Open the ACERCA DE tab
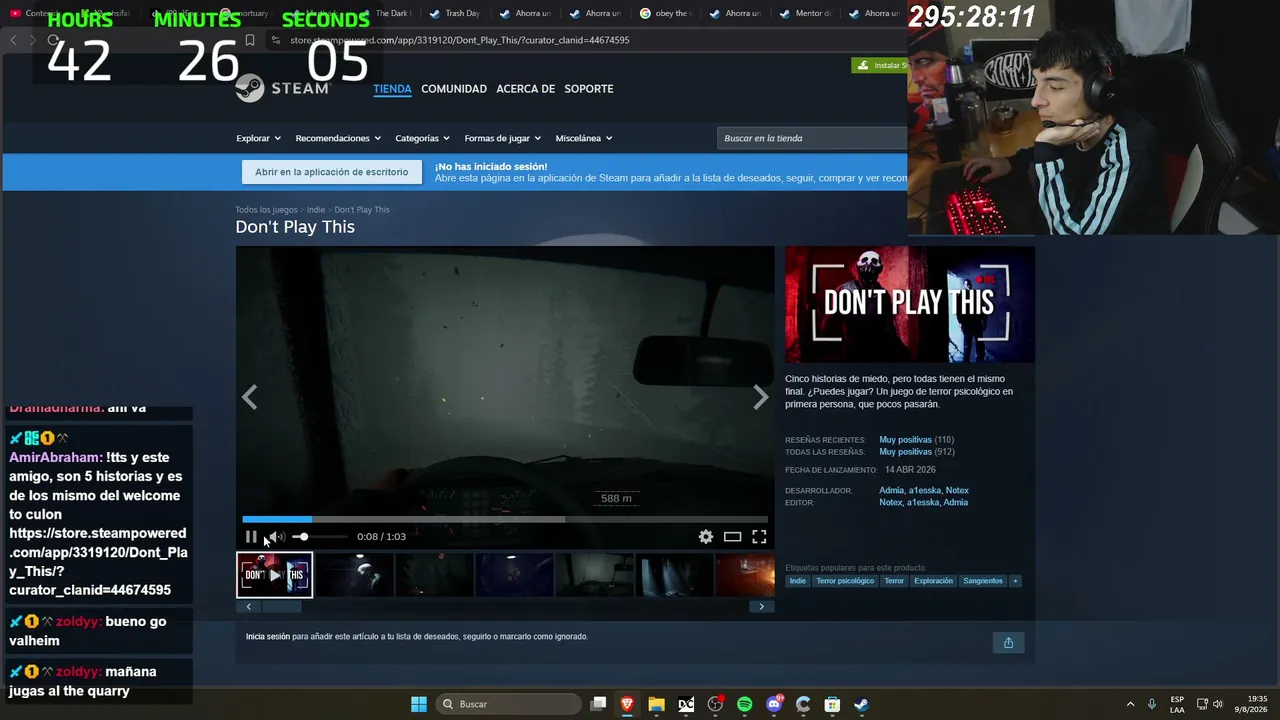 pos(525,89)
